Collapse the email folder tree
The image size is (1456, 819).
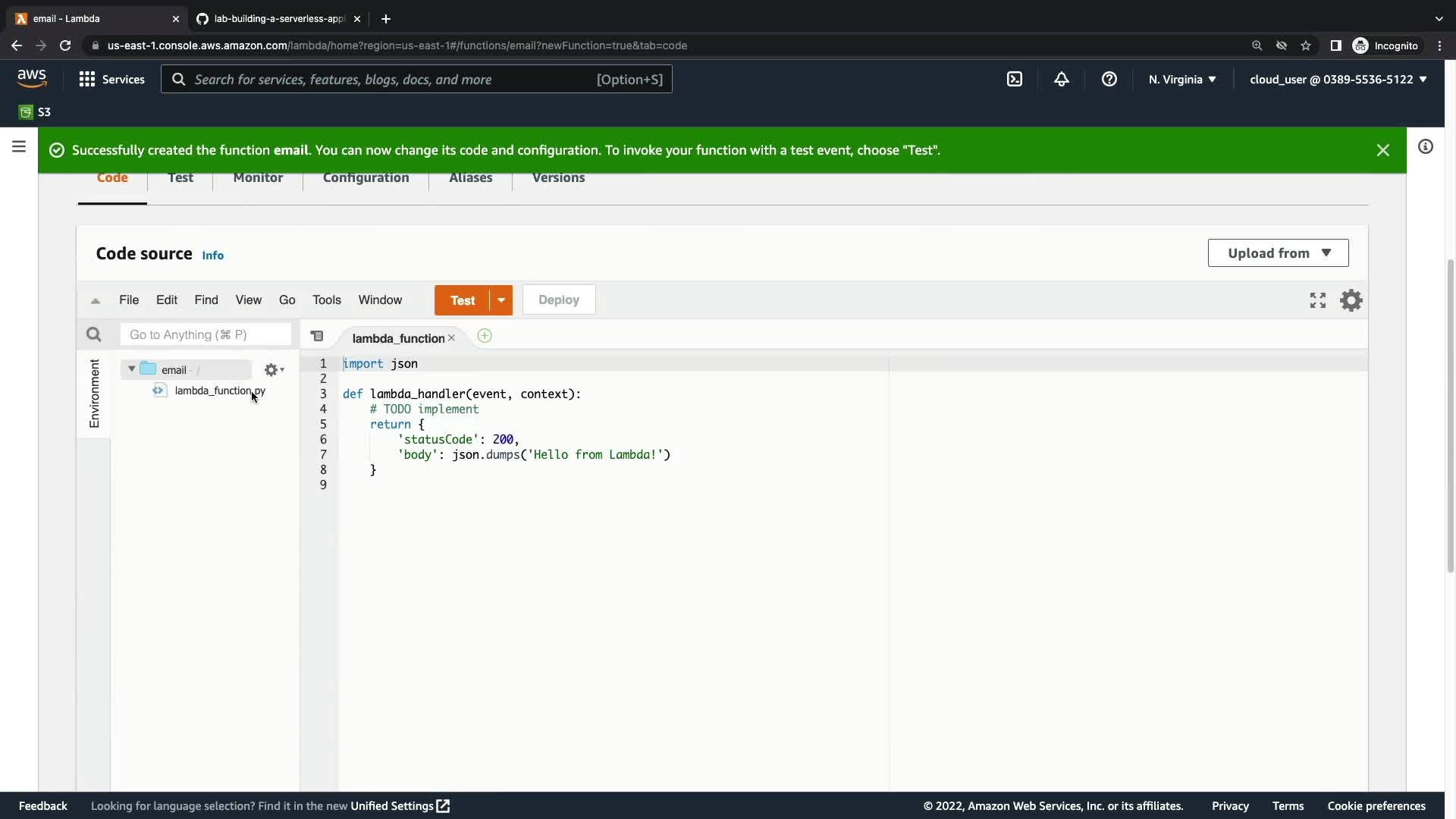[131, 369]
